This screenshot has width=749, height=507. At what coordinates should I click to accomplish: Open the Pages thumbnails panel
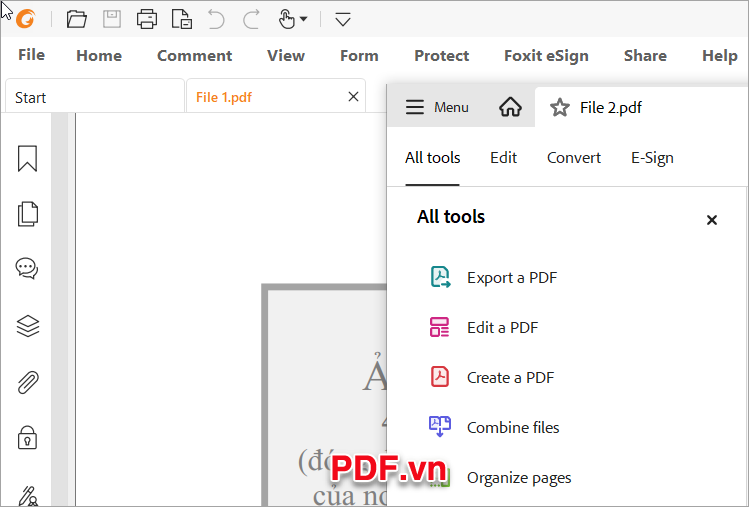click(28, 214)
